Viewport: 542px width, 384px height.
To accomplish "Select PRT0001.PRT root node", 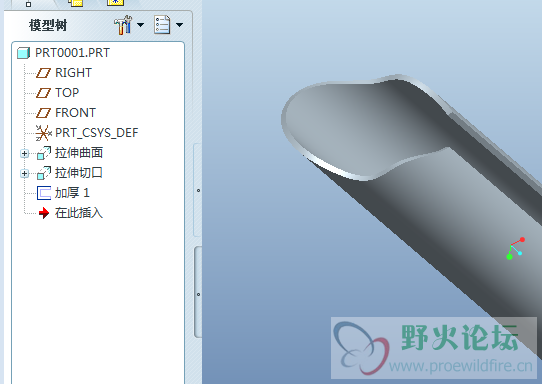I will [72, 53].
